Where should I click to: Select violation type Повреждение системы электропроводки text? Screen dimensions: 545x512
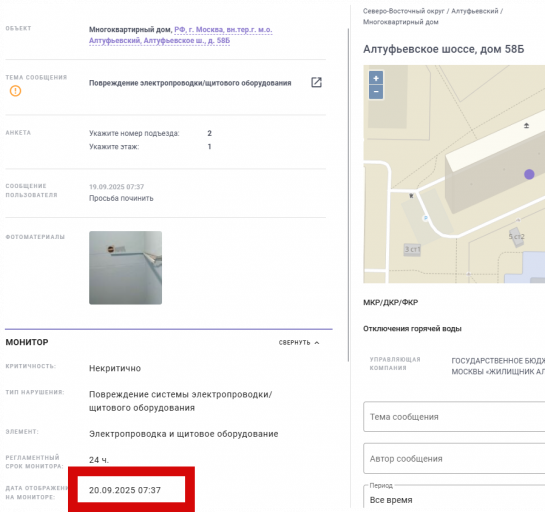[x=180, y=401]
